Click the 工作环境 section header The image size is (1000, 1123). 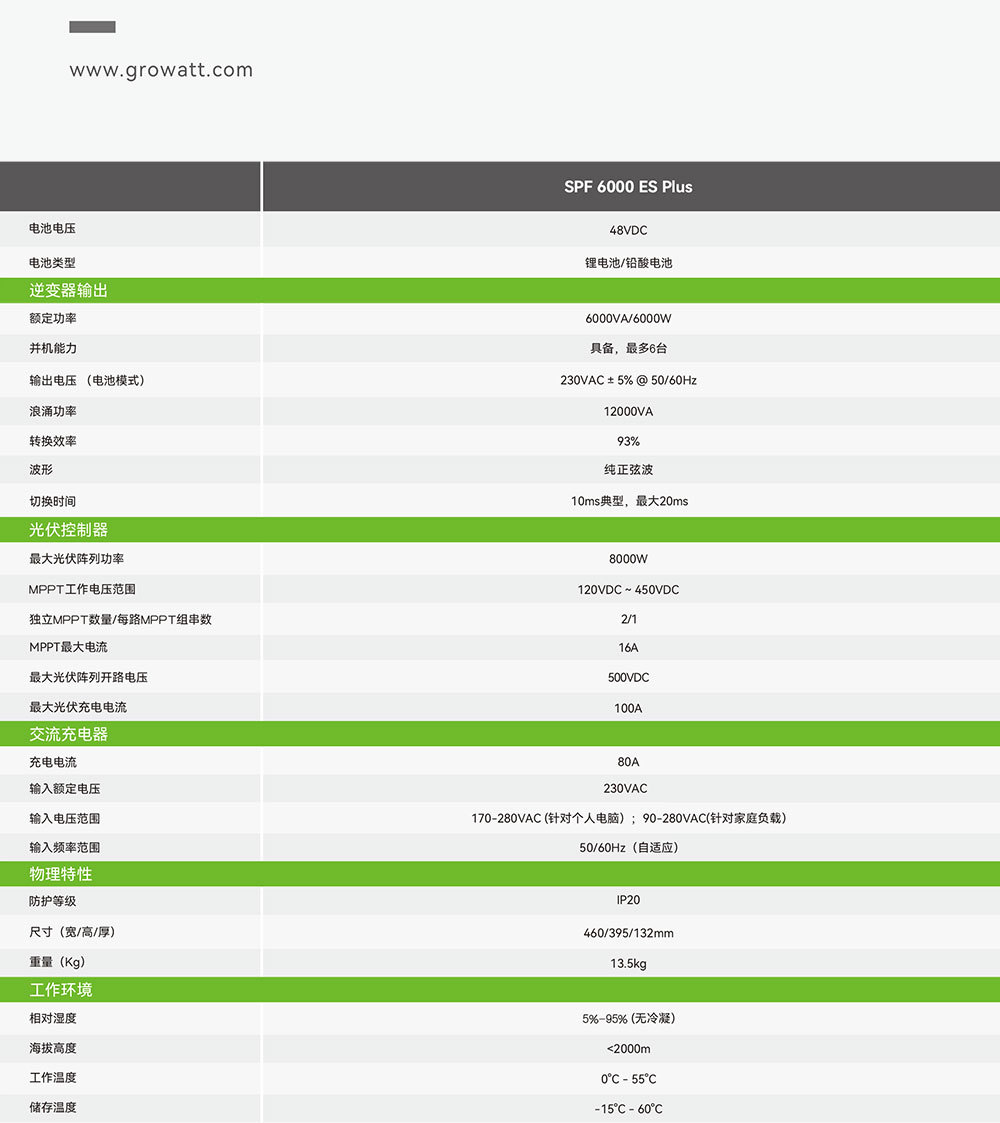click(x=60, y=991)
